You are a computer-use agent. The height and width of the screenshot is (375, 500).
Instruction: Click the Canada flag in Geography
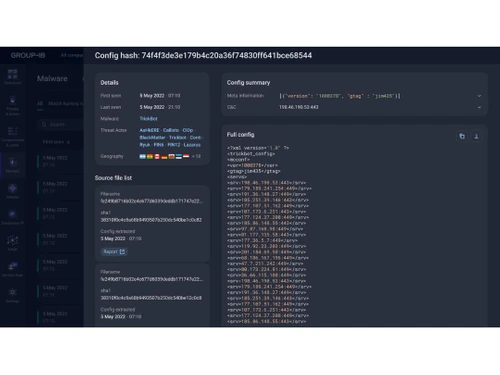point(157,156)
